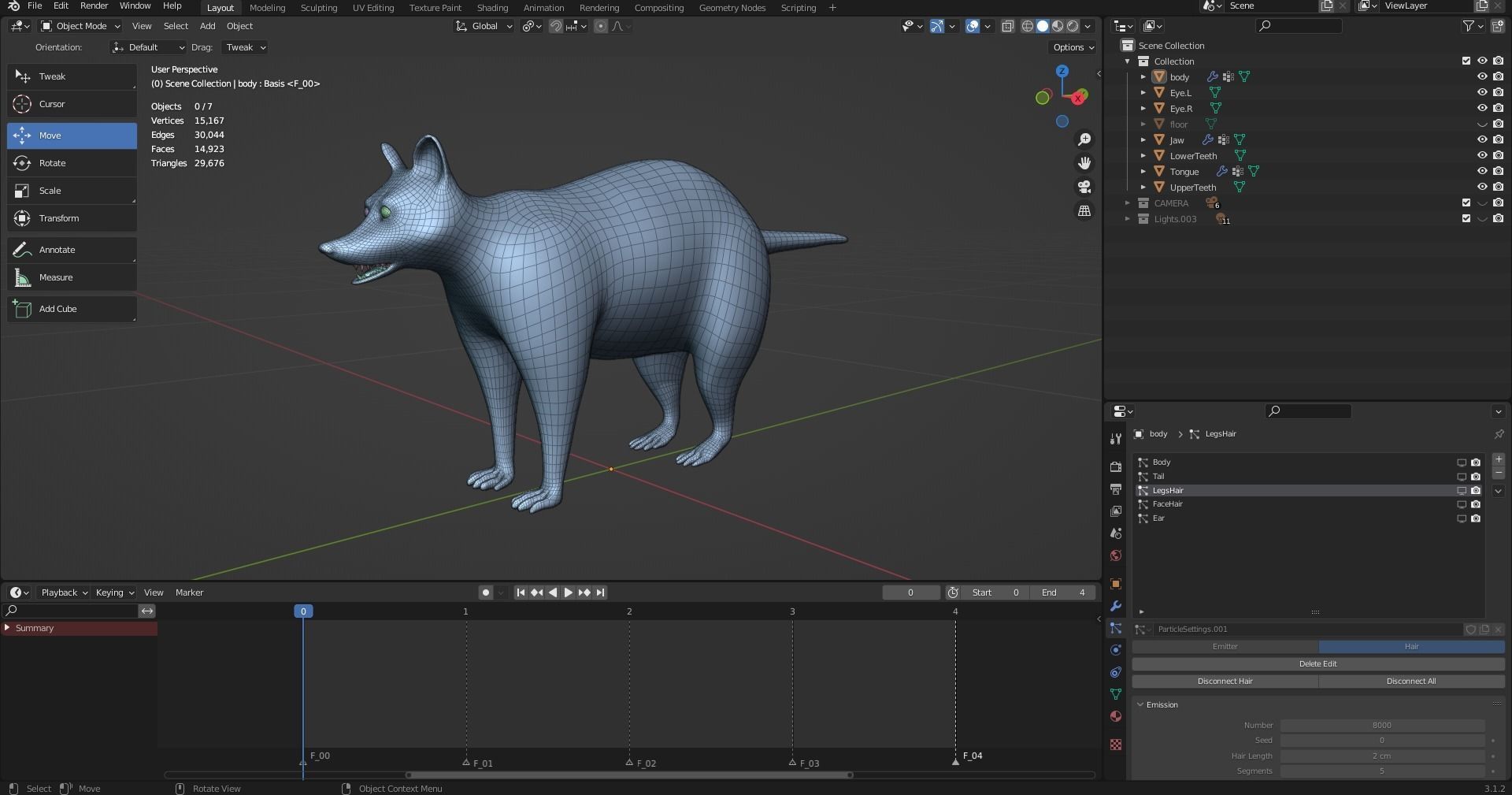This screenshot has width=1512, height=795.
Task: Hide the body object in viewport
Action: [1481, 76]
